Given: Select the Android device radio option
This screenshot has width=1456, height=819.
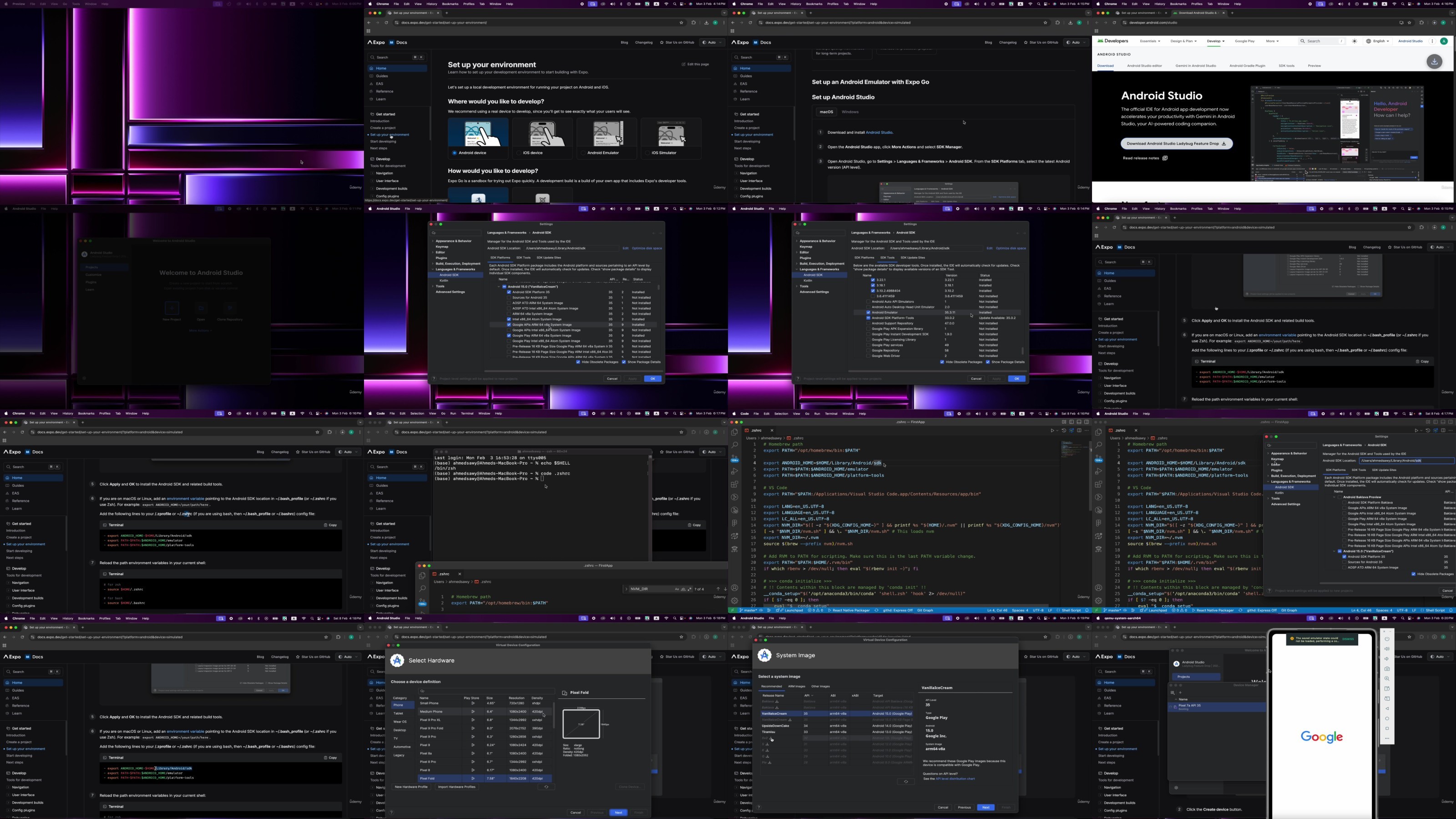Looking at the screenshot, I should [455, 153].
